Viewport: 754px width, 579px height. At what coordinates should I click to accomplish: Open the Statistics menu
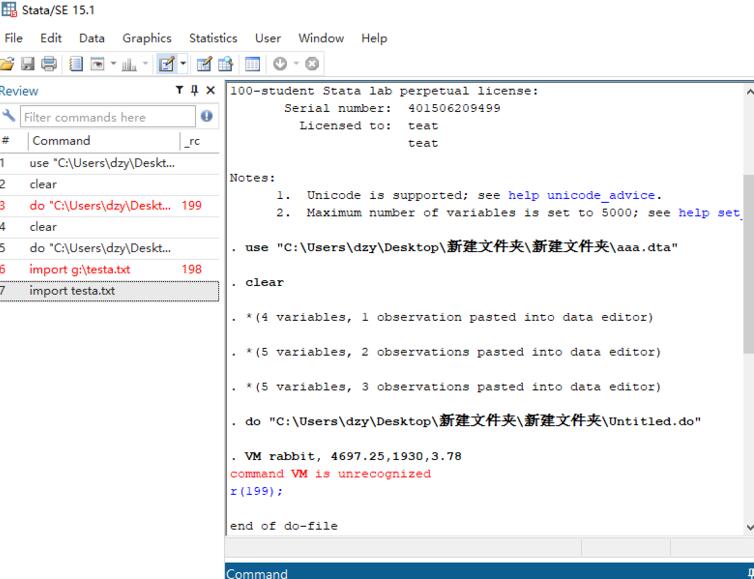[213, 38]
